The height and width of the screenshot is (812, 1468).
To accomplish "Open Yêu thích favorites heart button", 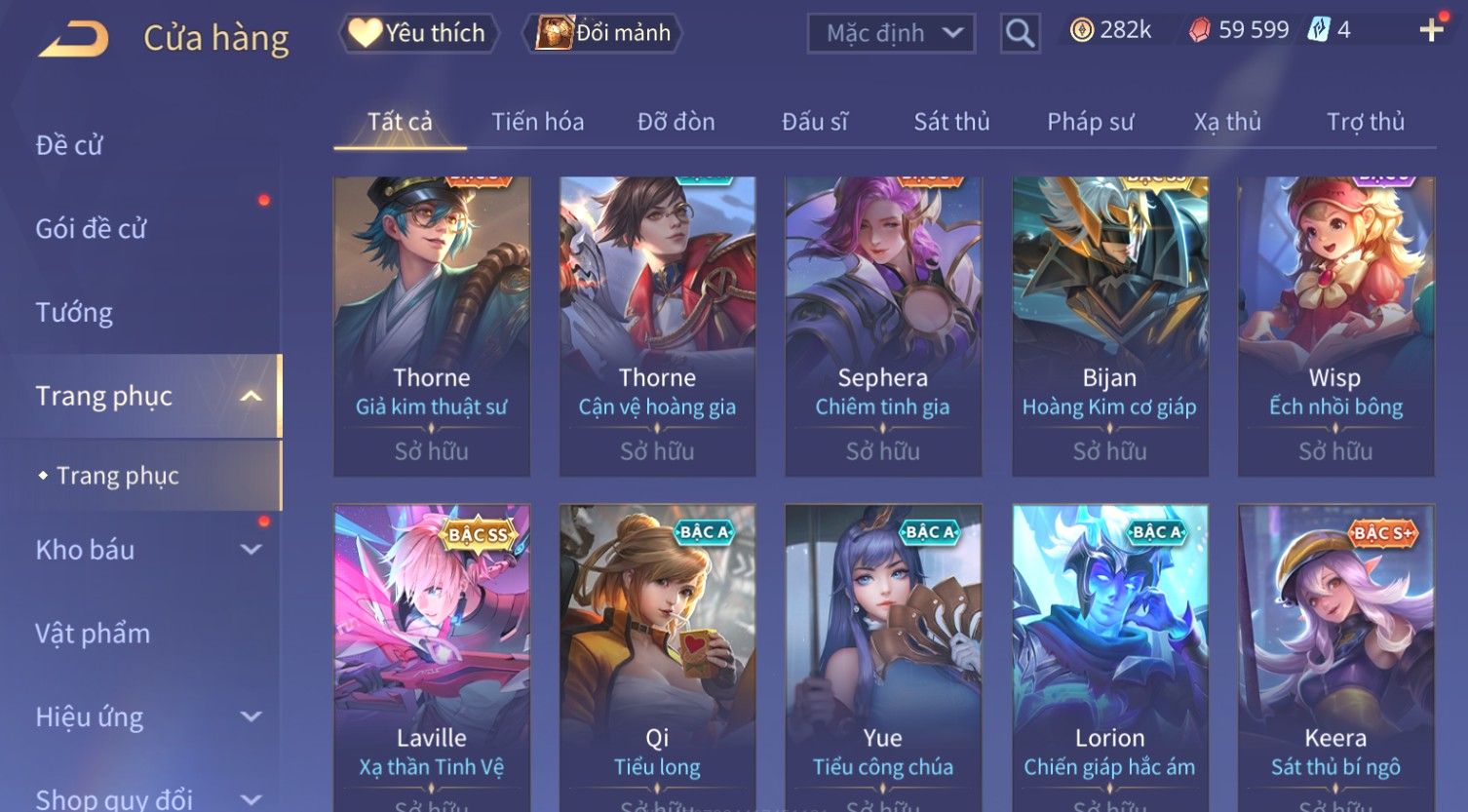I will point(419,33).
